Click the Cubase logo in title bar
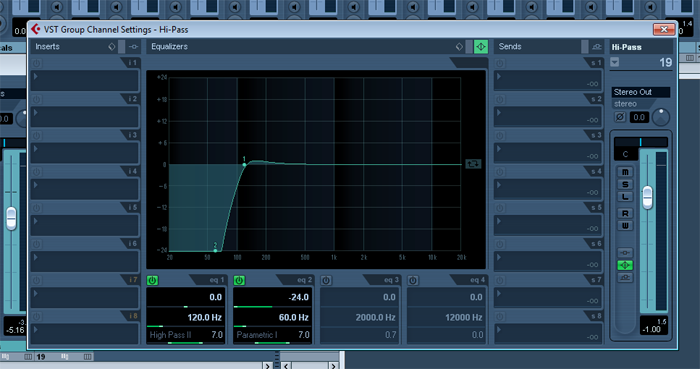The height and width of the screenshot is (369, 700). 35,29
